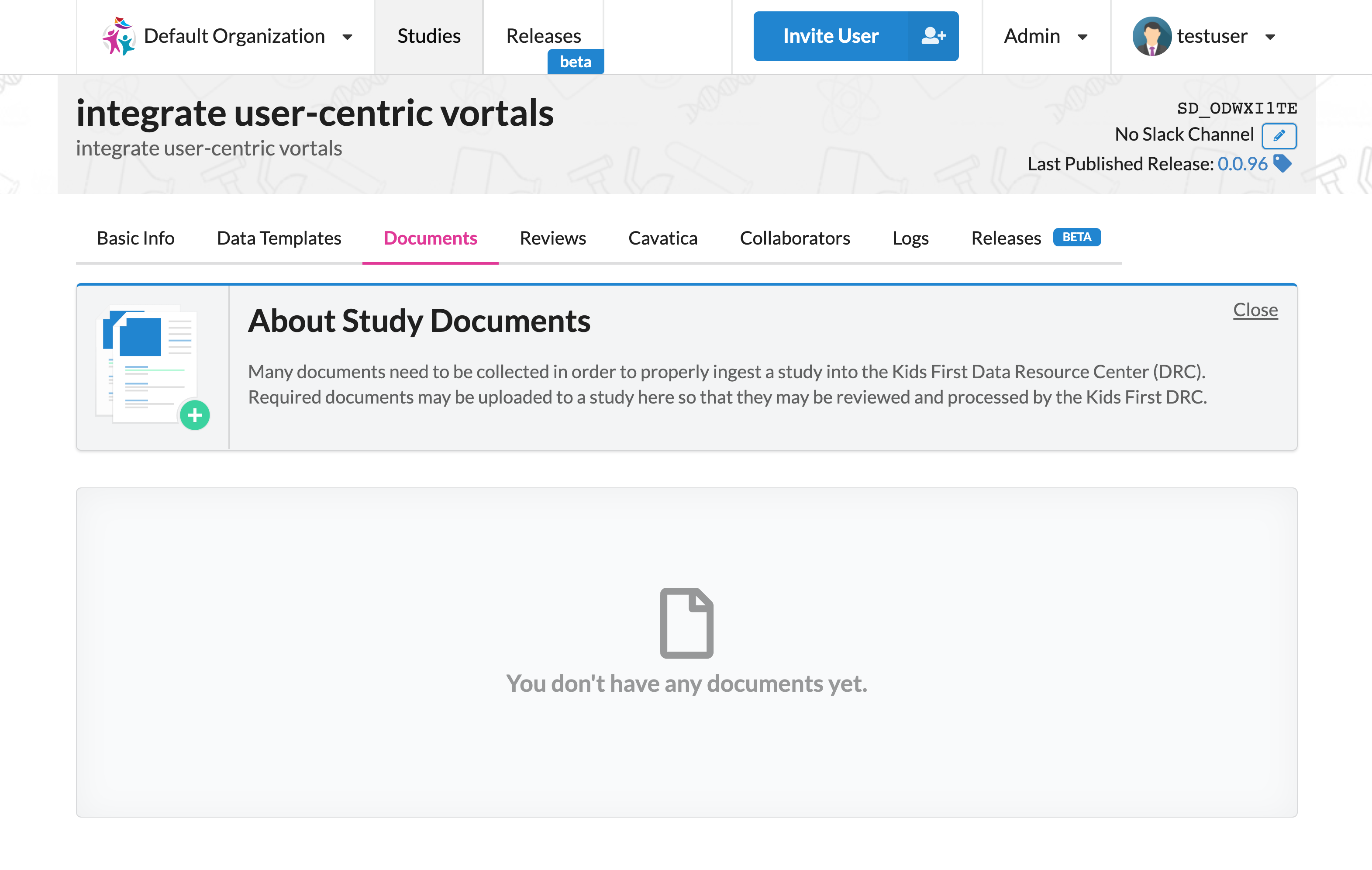Image resolution: width=1372 pixels, height=870 pixels.
Task: Open the Slack channel edit pencil icon
Action: 1279,136
